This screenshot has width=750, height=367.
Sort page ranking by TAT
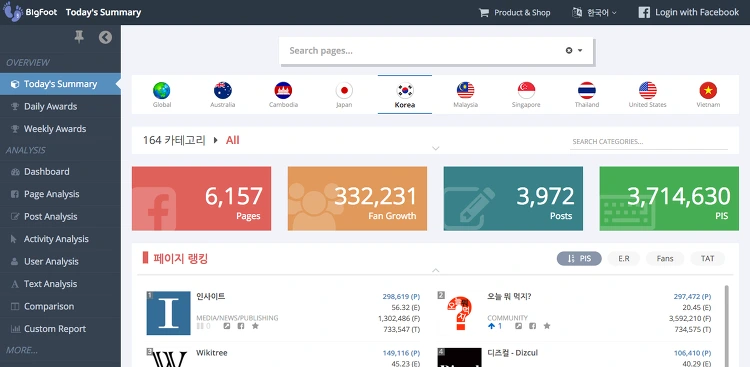(707, 259)
